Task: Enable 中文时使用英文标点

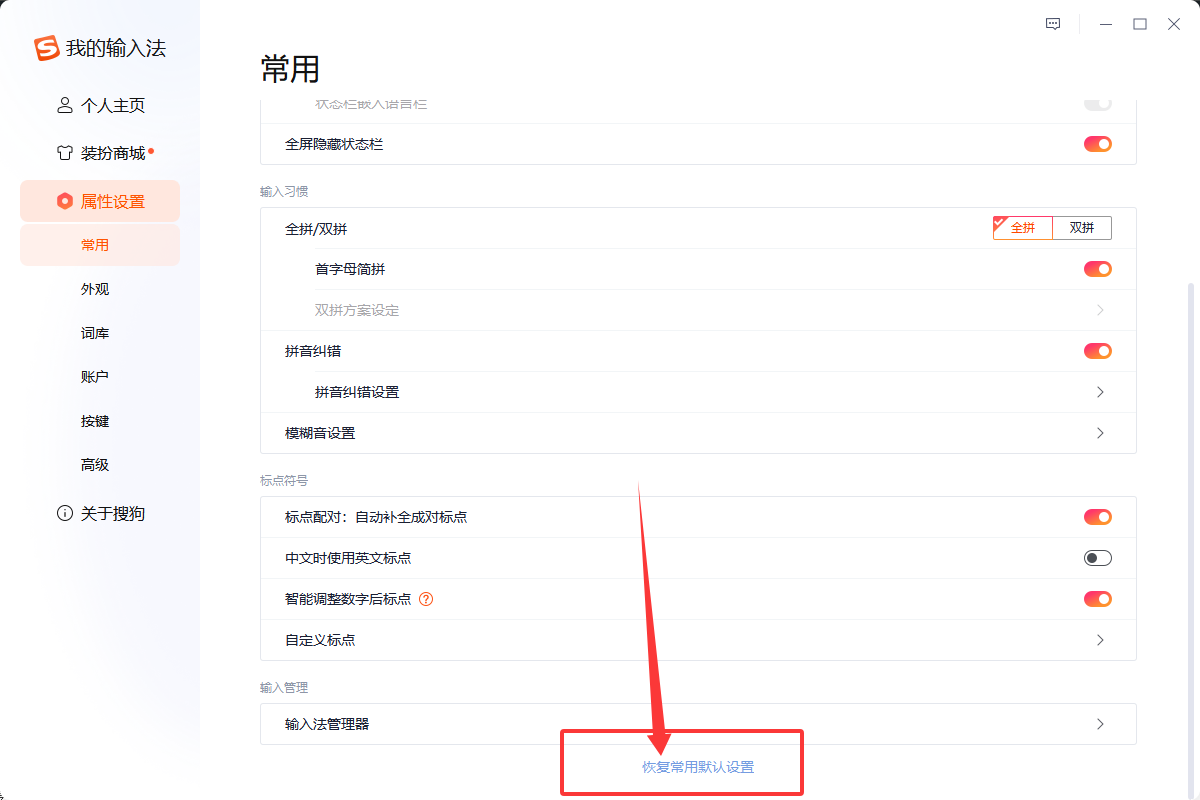Action: pos(1096,558)
